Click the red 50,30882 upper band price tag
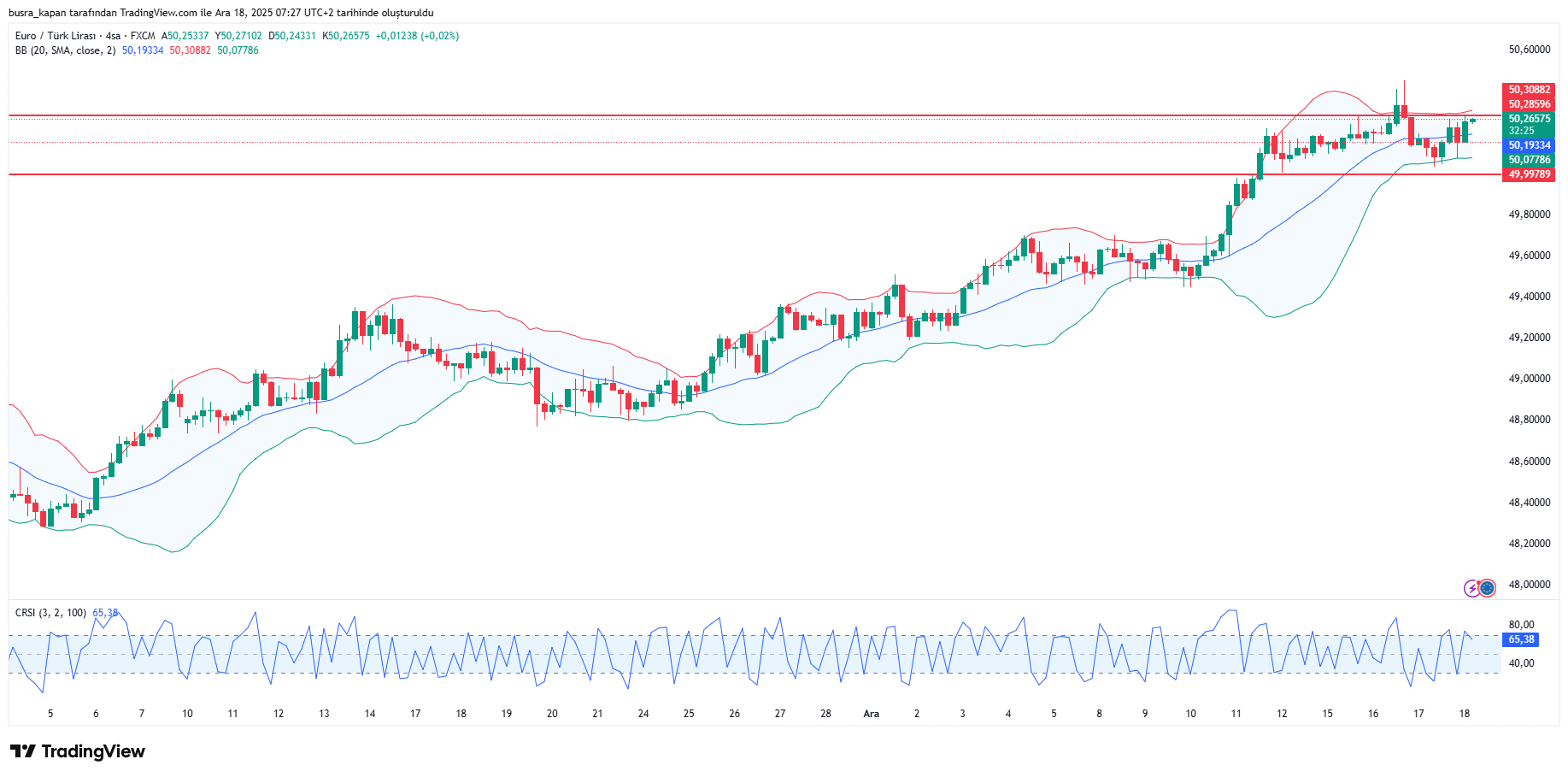The image size is (1568, 777). pos(1529,90)
